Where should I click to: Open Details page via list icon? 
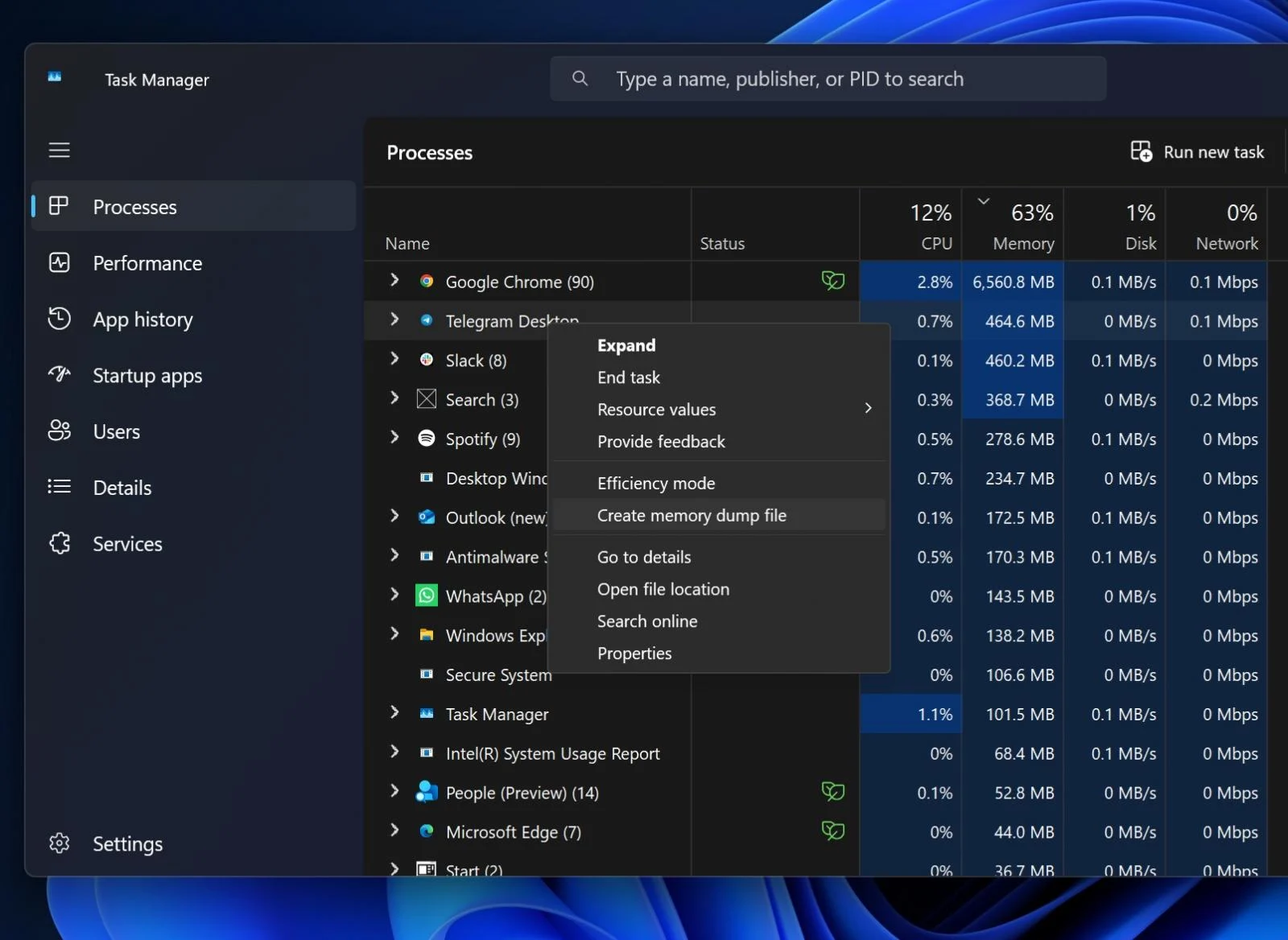click(x=59, y=487)
